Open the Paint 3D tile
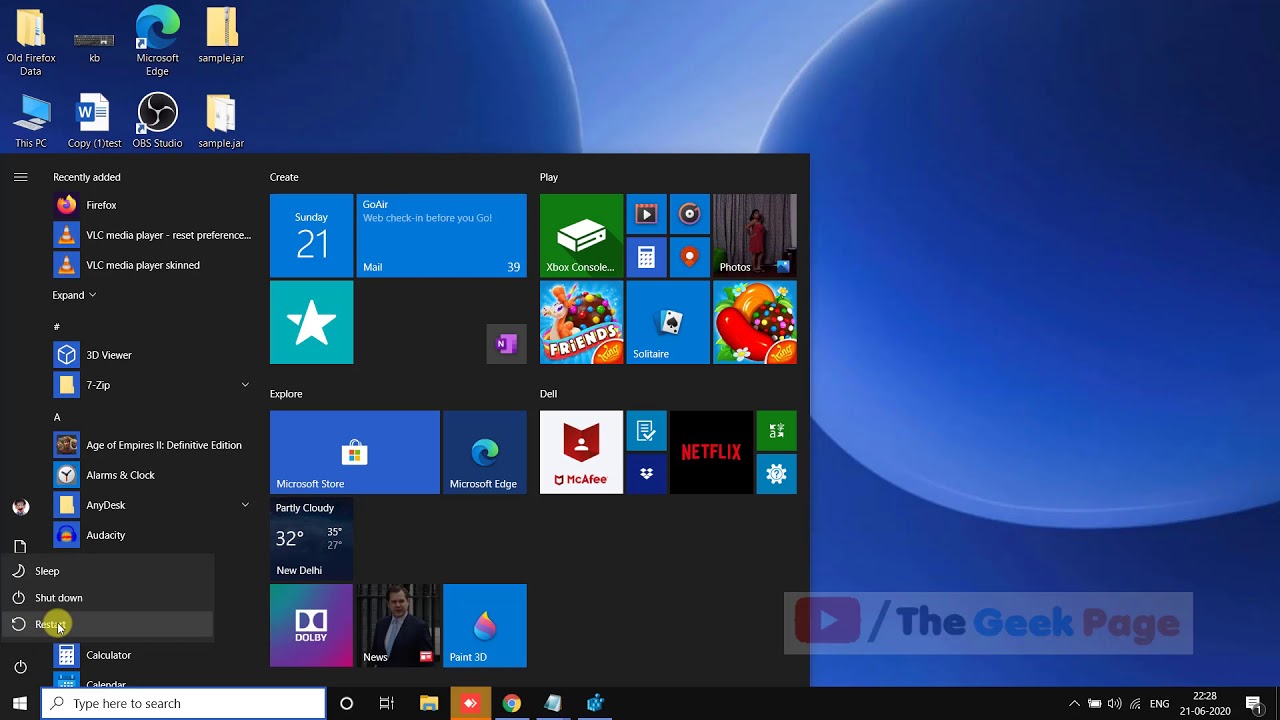The height and width of the screenshot is (720, 1280). click(484, 625)
